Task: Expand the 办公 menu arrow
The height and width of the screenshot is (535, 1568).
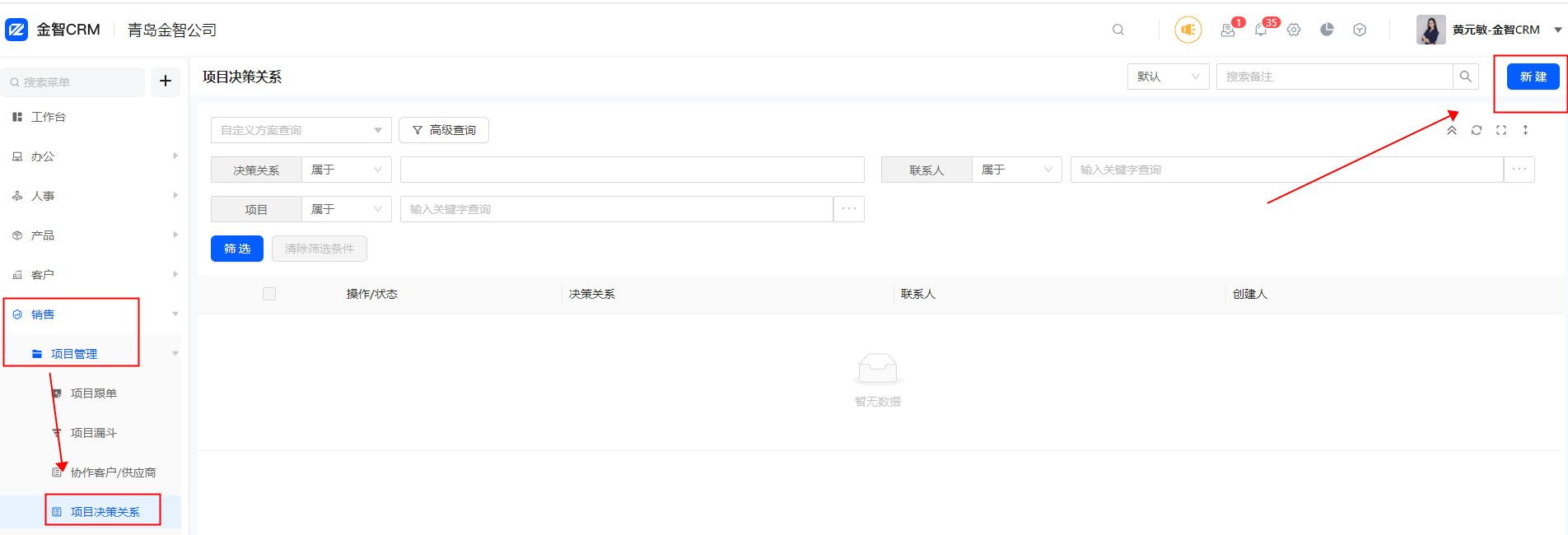Action: click(x=175, y=156)
